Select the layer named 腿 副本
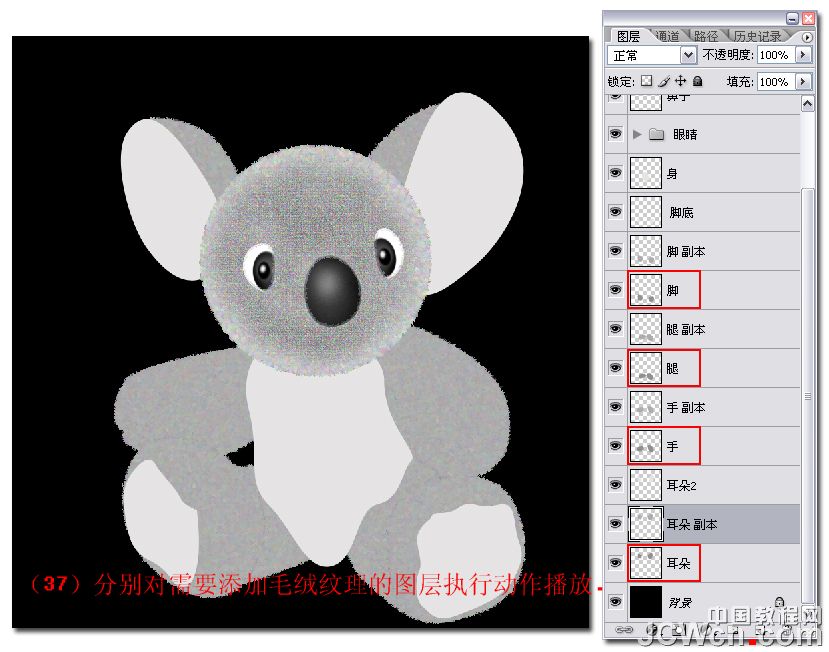Image resolution: width=829 pixels, height=652 pixels. [686, 329]
